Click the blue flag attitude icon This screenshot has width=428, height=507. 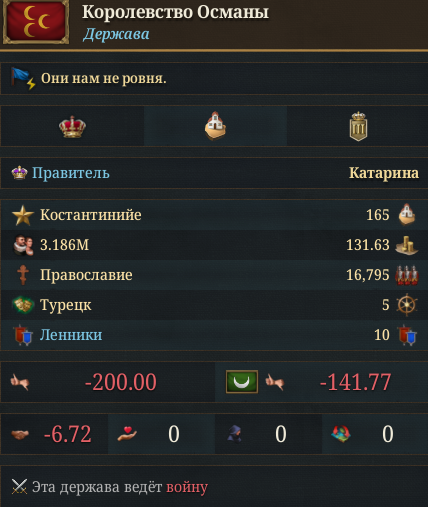[23, 78]
